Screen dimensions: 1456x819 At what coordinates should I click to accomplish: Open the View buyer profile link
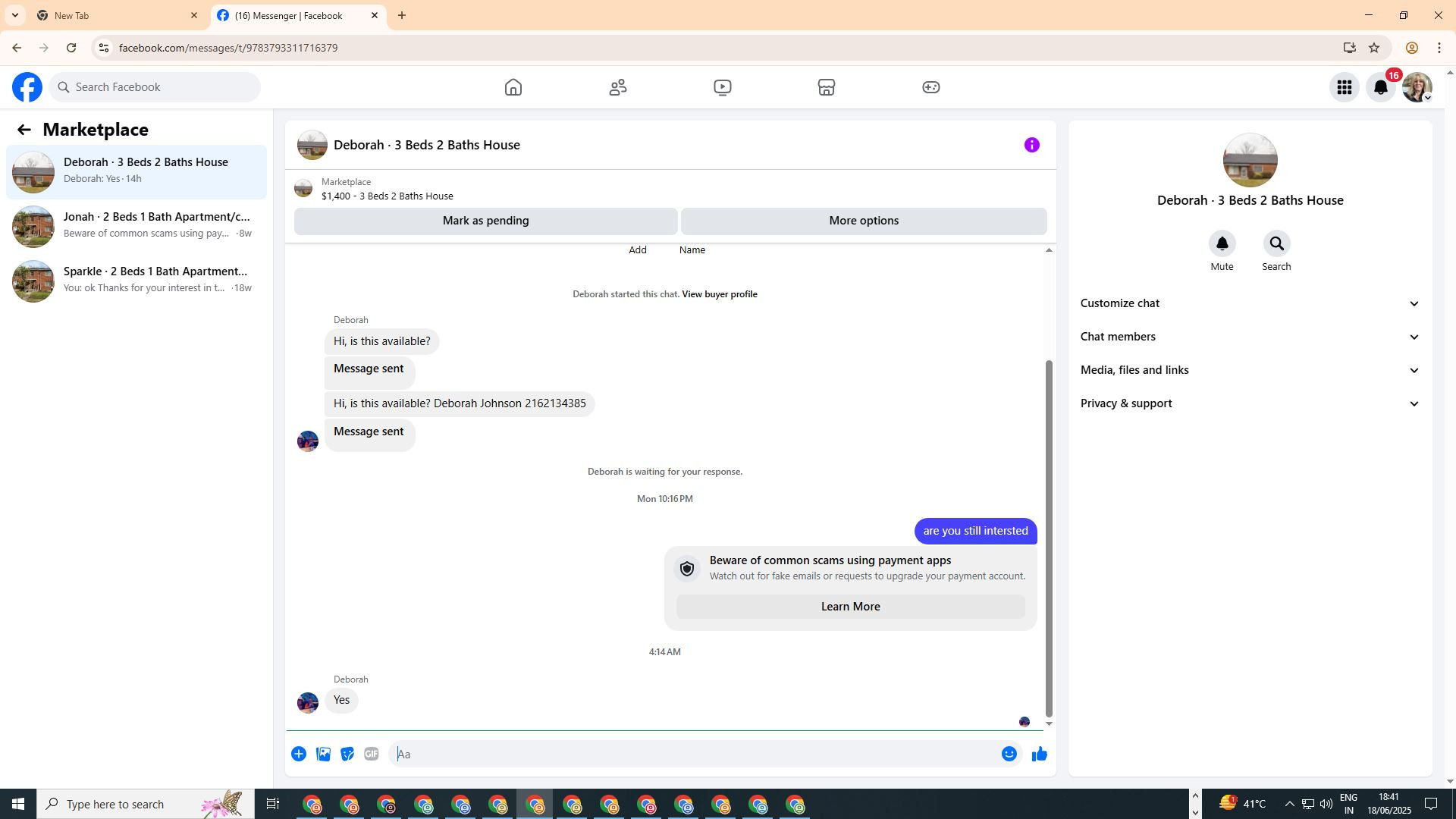719,294
